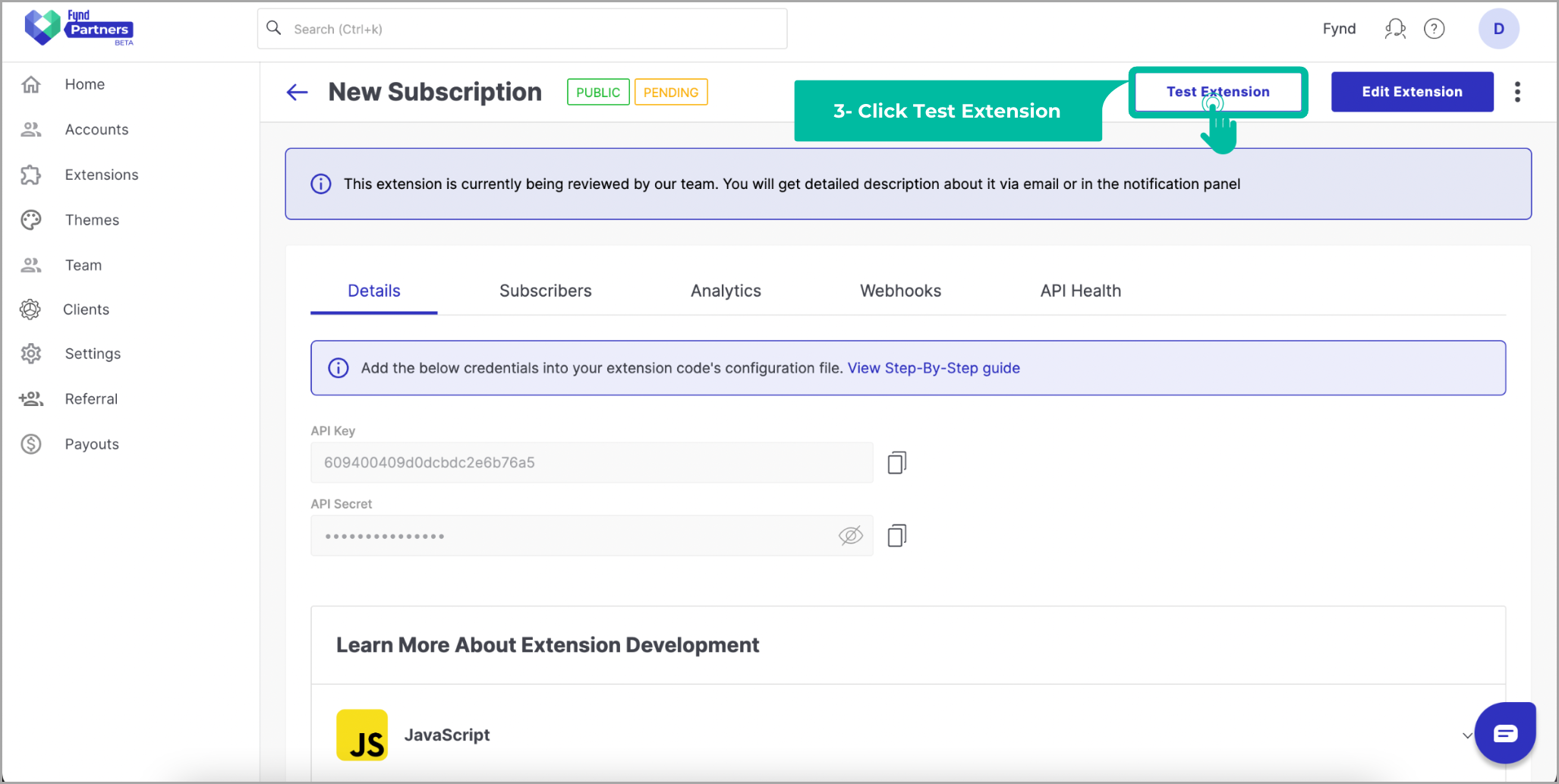Click the Edit Extension button
Screen dimensions: 1559x784
click(1412, 92)
